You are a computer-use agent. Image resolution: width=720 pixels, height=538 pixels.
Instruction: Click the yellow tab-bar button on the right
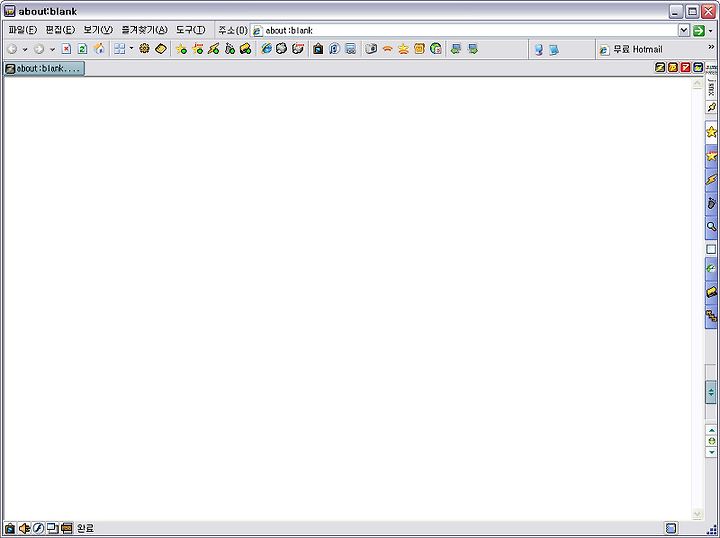[x=660, y=67]
